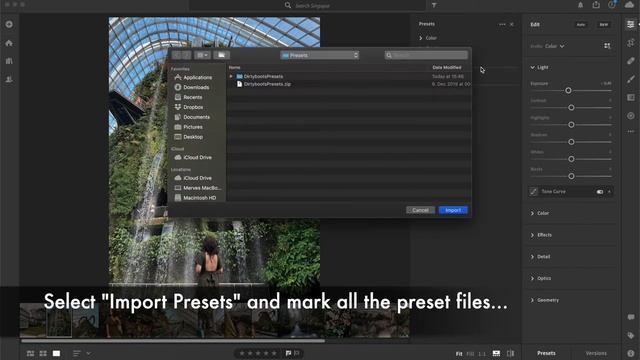Open the activity comments icon
The width and height of the screenshot is (640, 360).
(x=631, y=317)
